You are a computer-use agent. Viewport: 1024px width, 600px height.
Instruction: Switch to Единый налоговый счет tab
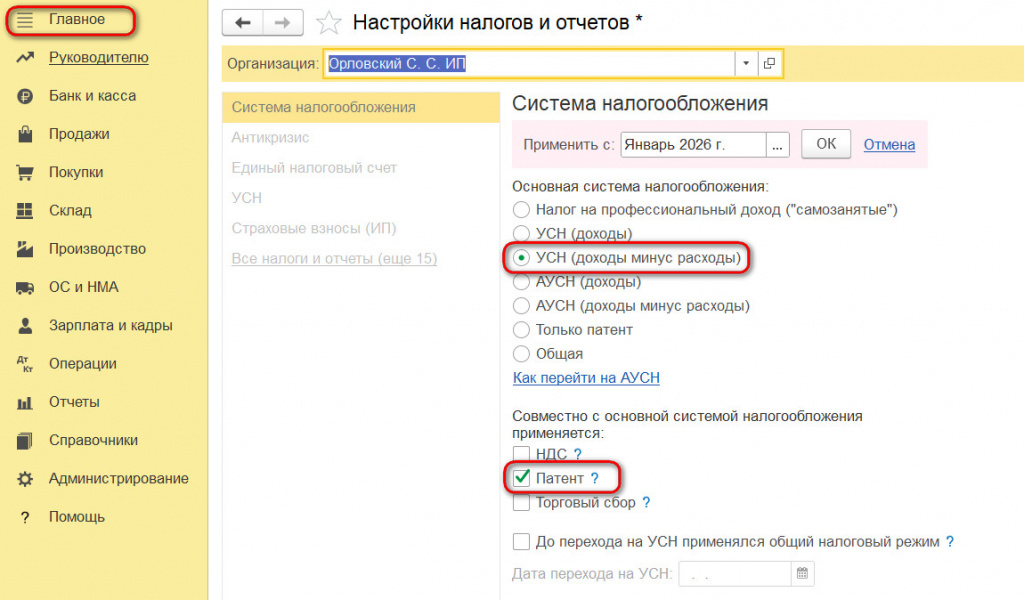314,168
